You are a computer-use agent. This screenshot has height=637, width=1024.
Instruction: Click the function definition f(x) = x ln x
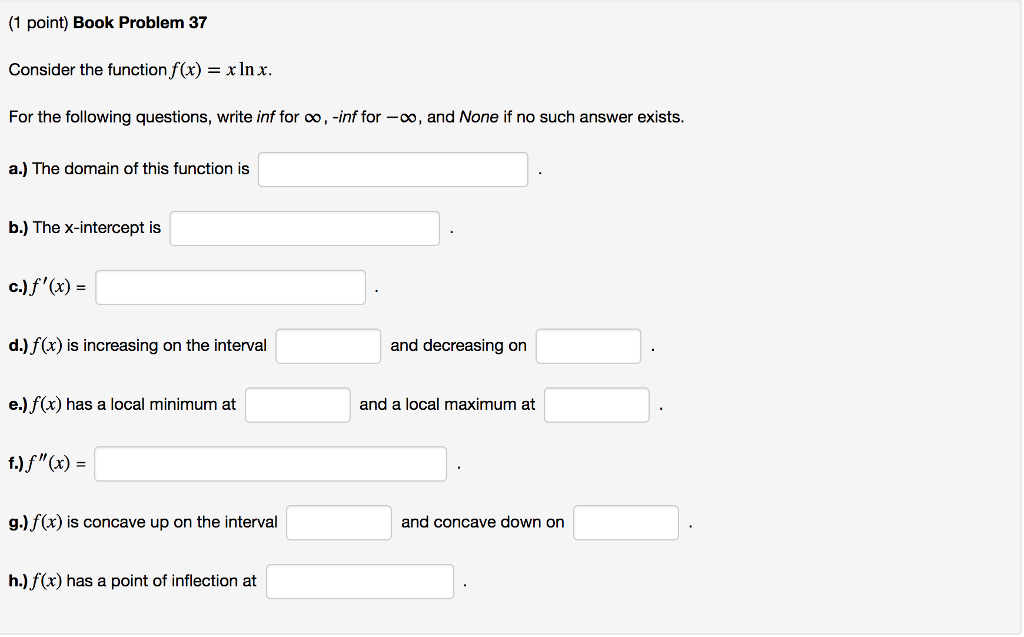(x=221, y=69)
